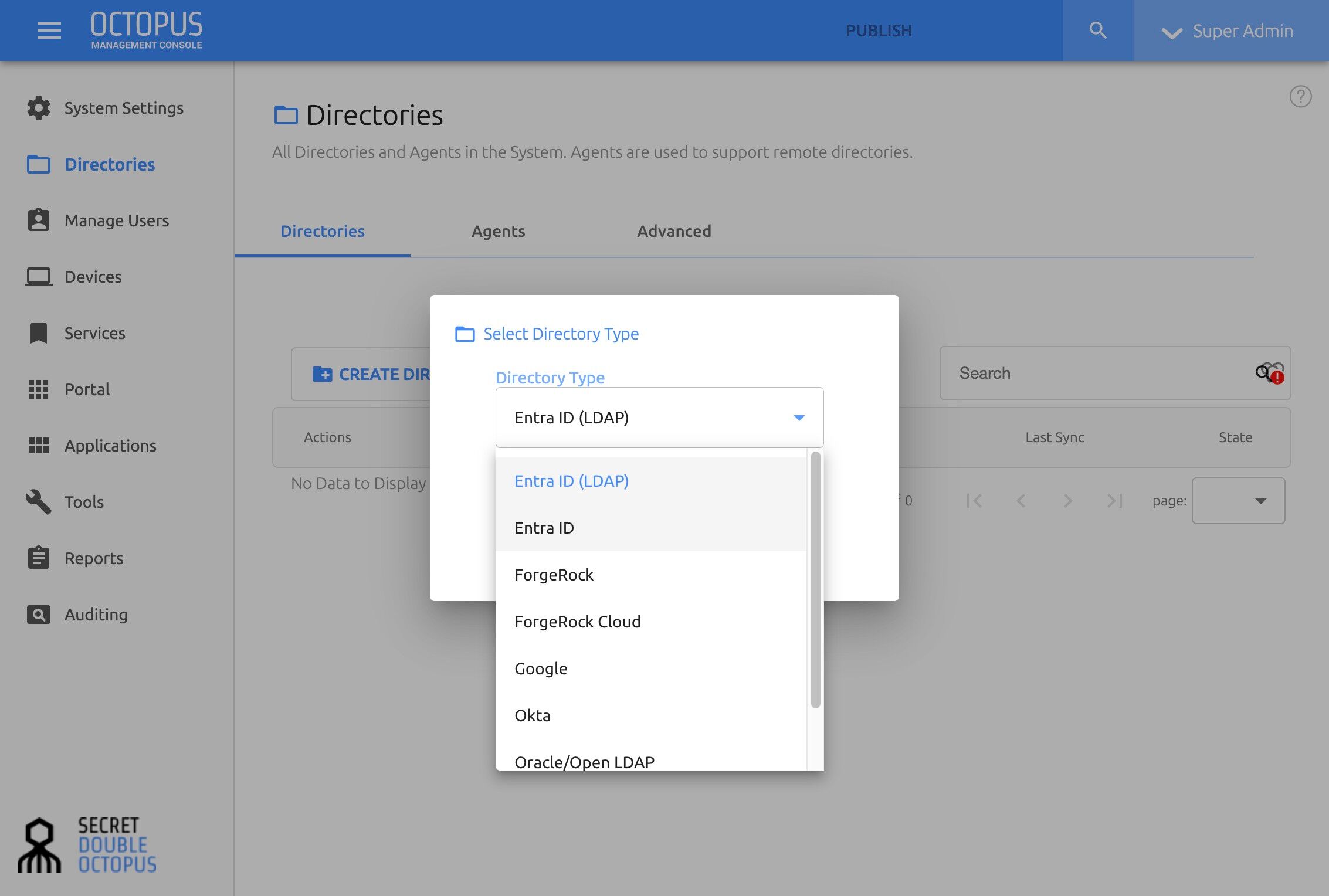1329x896 pixels.
Task: Click the Portal grid icon
Action: point(39,389)
